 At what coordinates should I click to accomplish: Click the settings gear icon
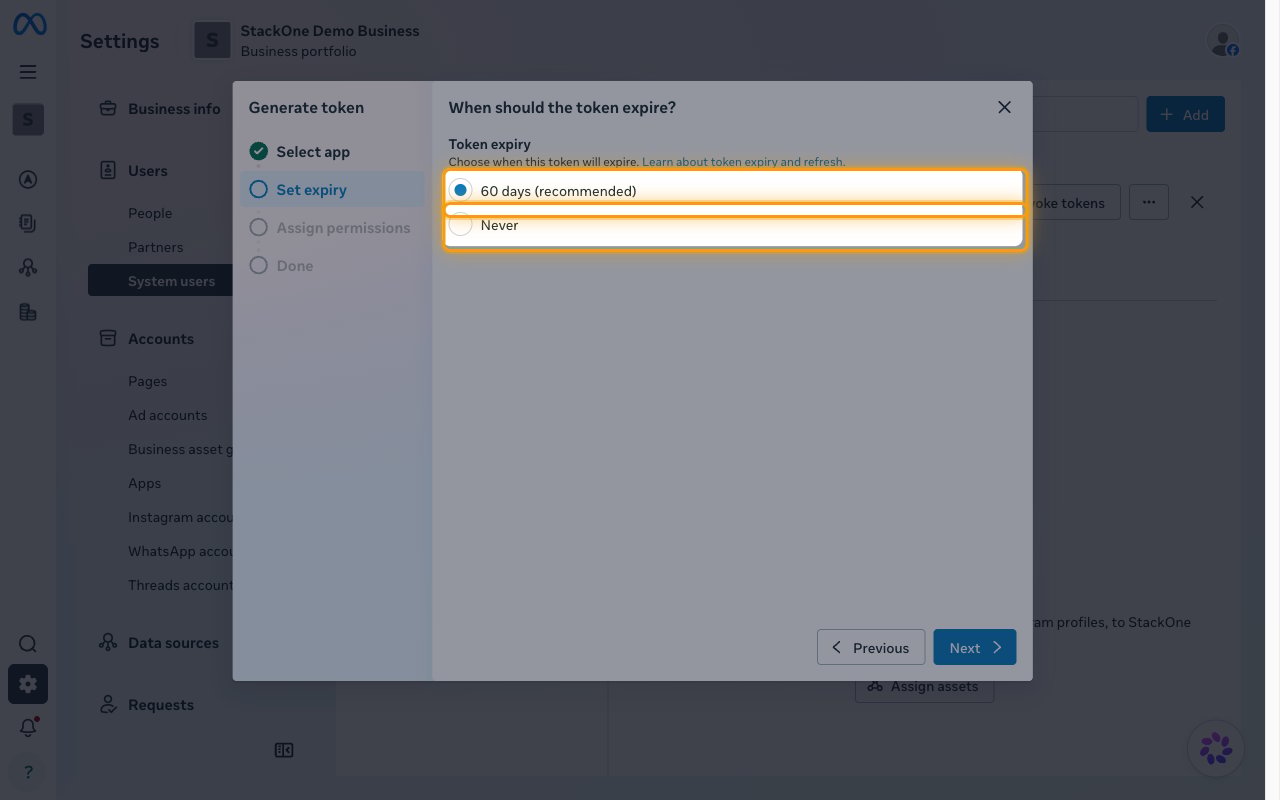pos(28,684)
